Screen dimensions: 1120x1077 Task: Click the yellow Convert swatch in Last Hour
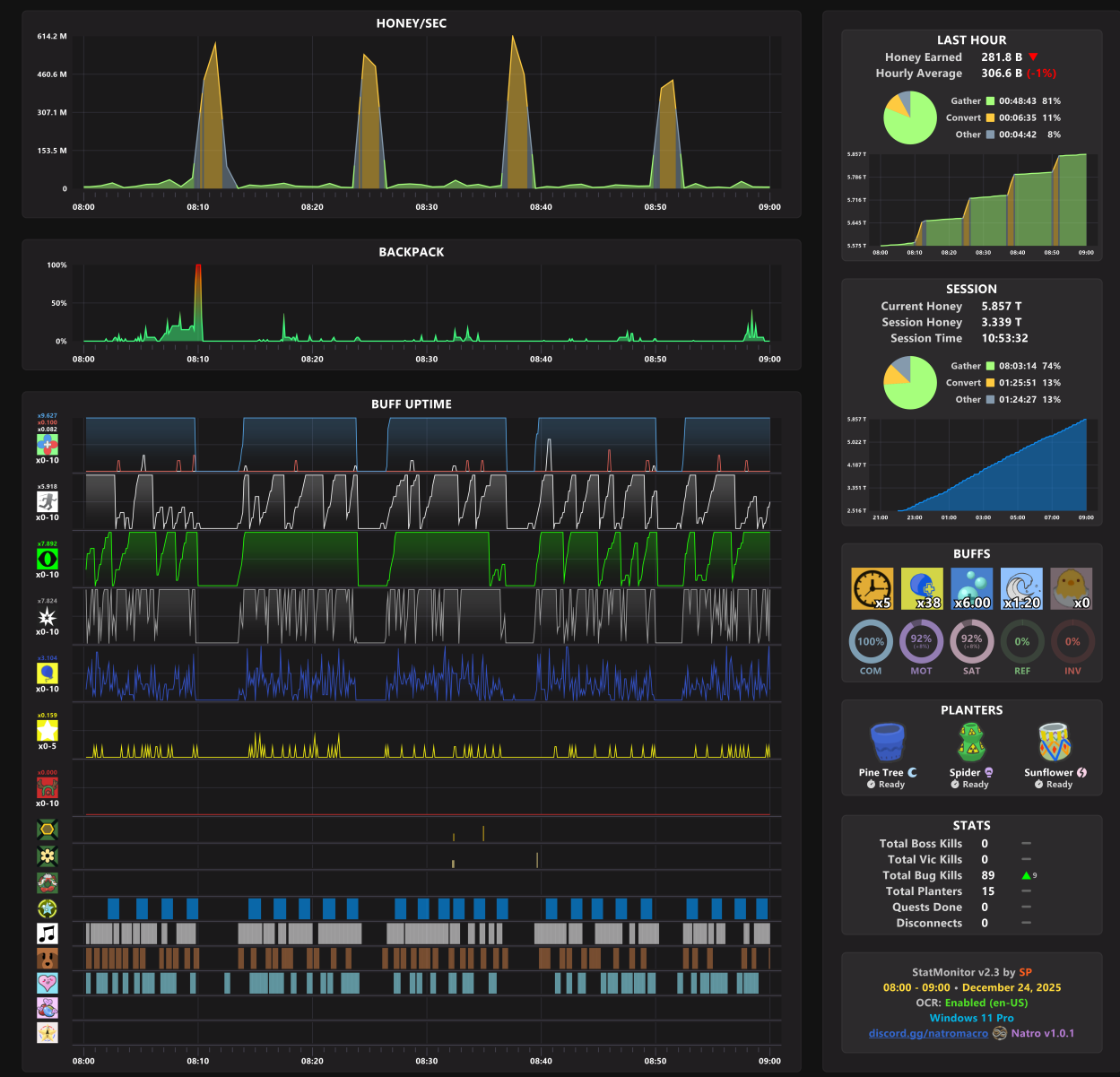990,117
